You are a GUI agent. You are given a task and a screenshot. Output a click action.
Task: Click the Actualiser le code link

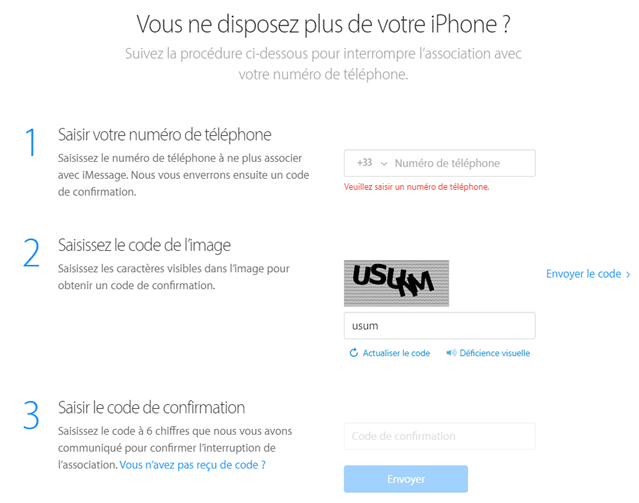tap(396, 353)
